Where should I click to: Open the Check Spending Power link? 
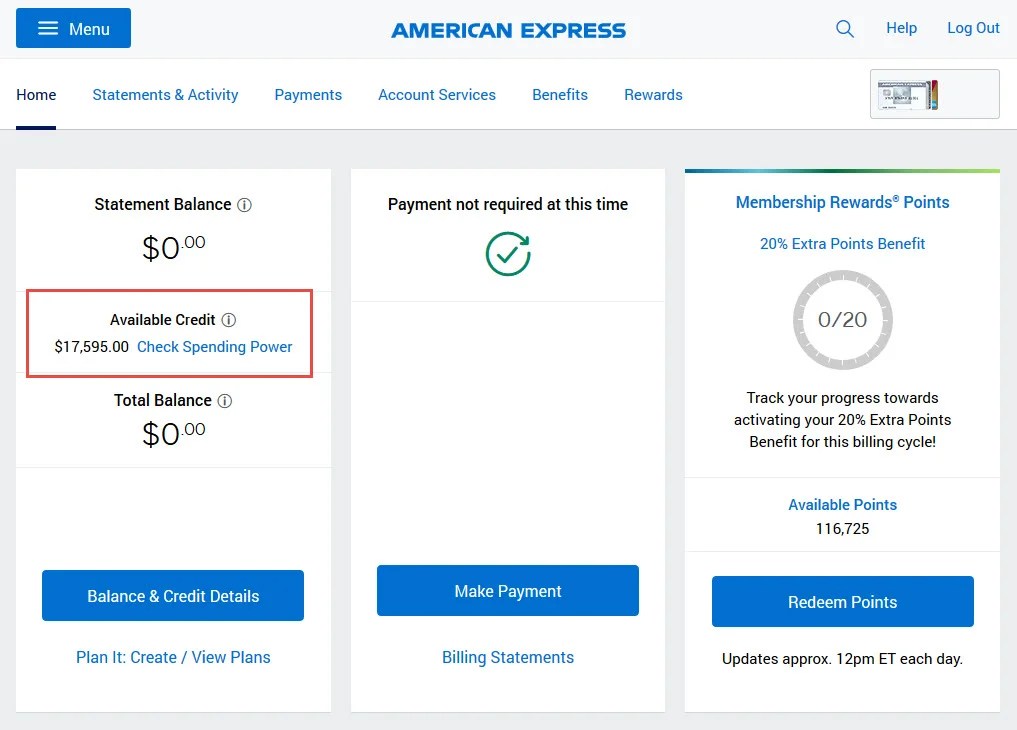pos(215,347)
